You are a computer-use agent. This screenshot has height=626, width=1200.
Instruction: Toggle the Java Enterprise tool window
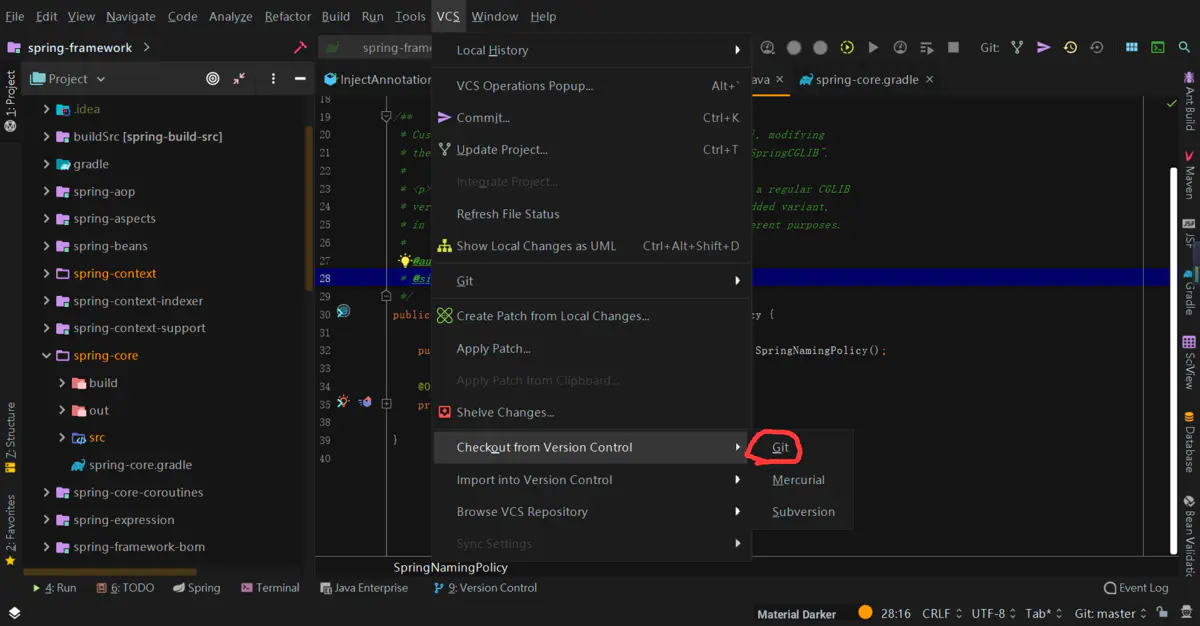click(364, 588)
